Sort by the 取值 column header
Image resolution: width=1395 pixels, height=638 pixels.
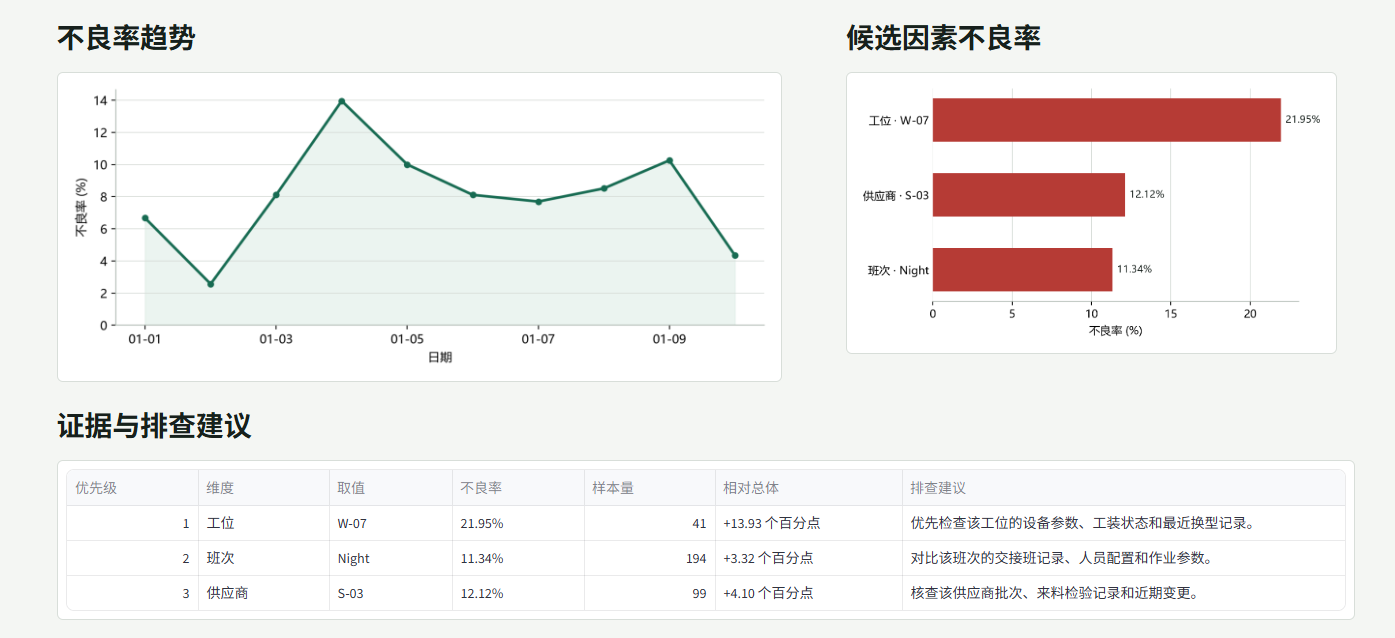pos(391,488)
